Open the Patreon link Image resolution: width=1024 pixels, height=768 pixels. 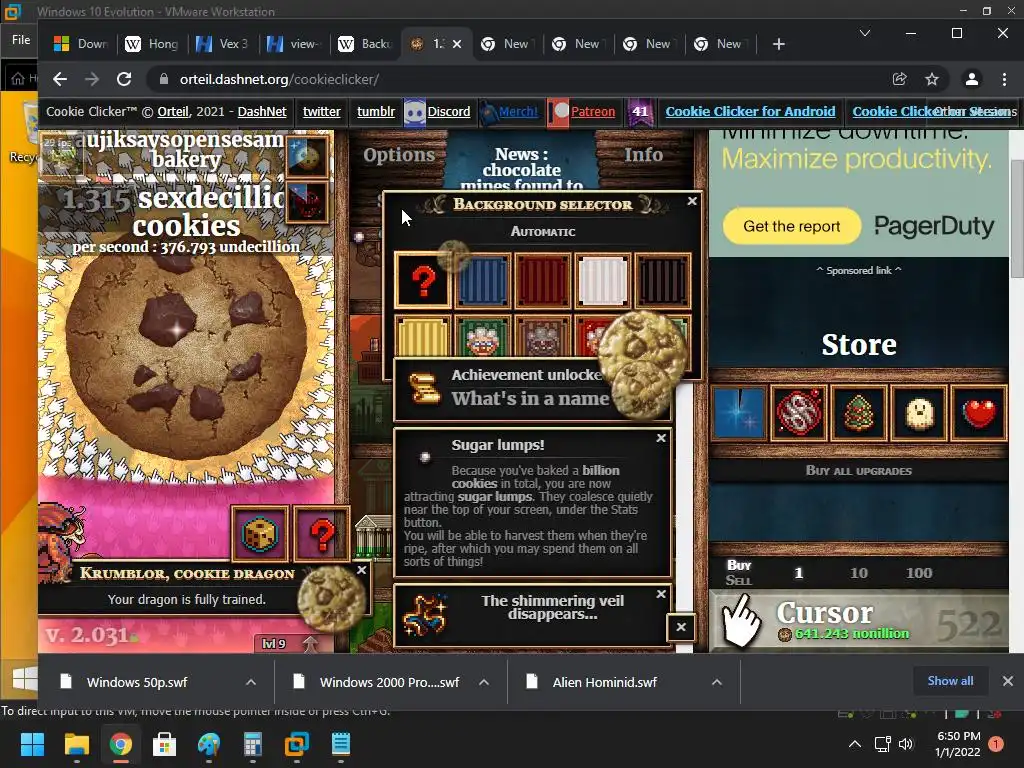point(592,112)
